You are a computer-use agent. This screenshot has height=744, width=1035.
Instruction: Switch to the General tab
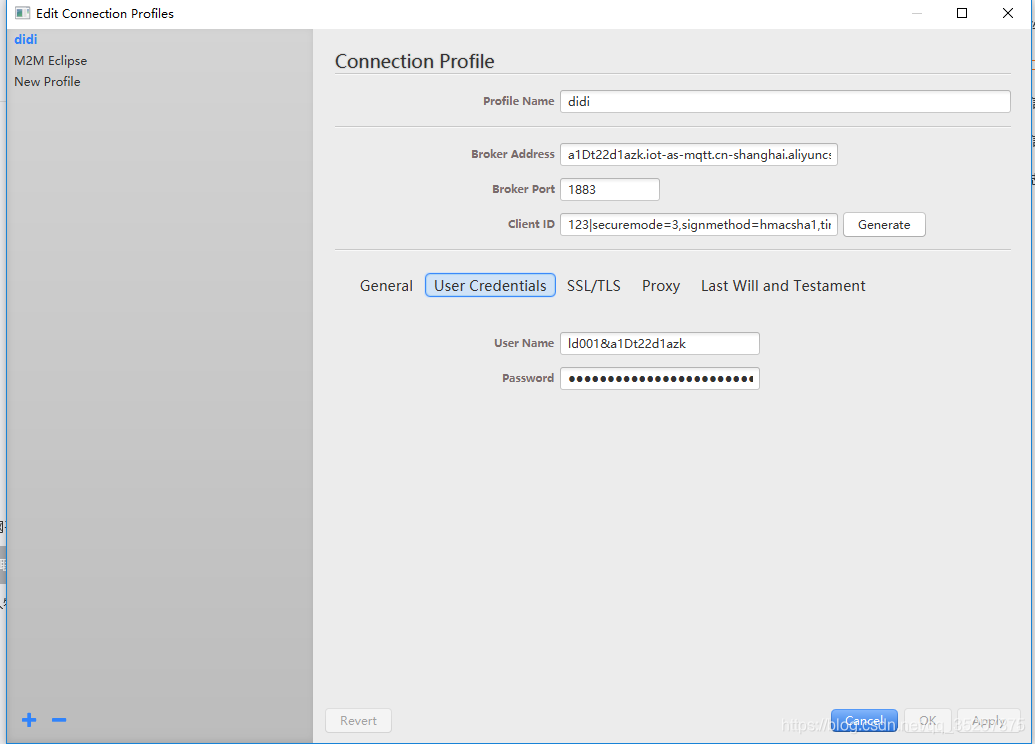386,286
